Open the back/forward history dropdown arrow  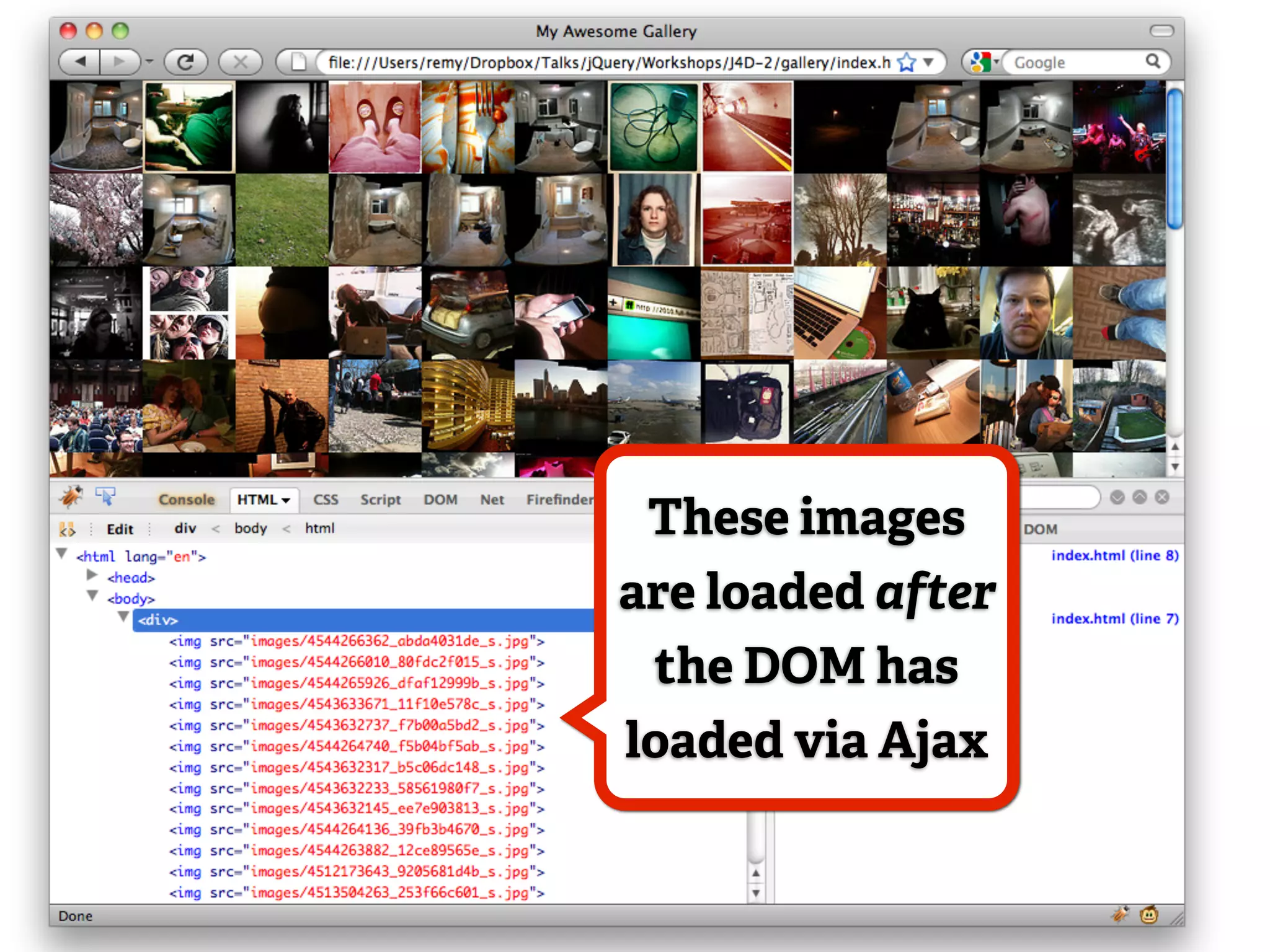[149, 62]
